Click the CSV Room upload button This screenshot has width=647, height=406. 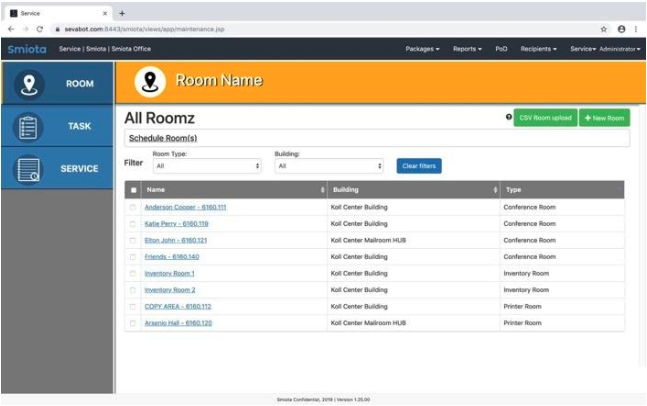coord(545,118)
